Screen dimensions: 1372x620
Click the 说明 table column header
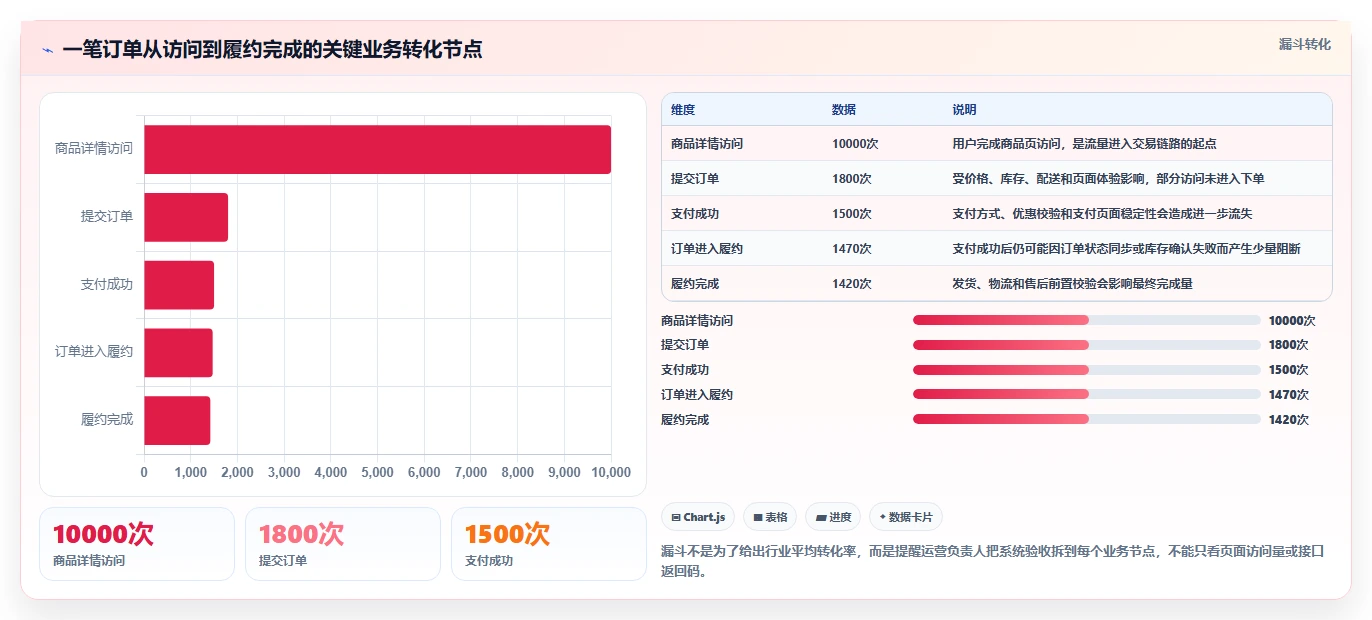click(964, 110)
